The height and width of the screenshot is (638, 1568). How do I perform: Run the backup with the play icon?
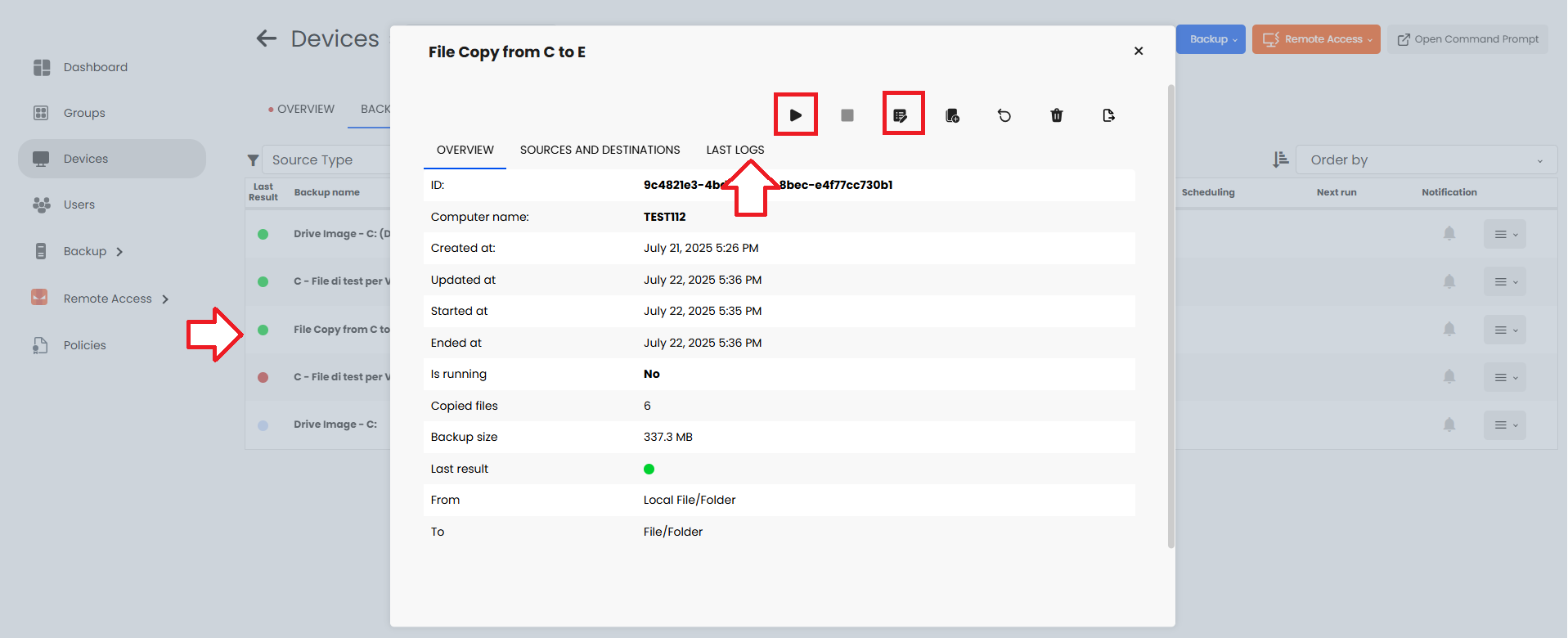click(795, 115)
